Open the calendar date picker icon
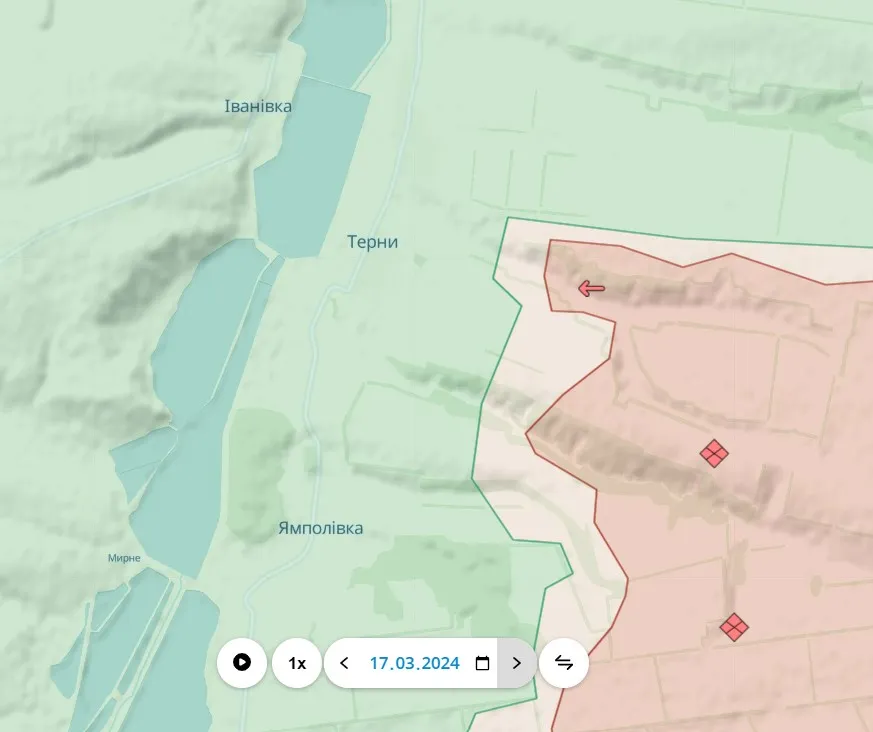Image resolution: width=873 pixels, height=732 pixels. 482,663
